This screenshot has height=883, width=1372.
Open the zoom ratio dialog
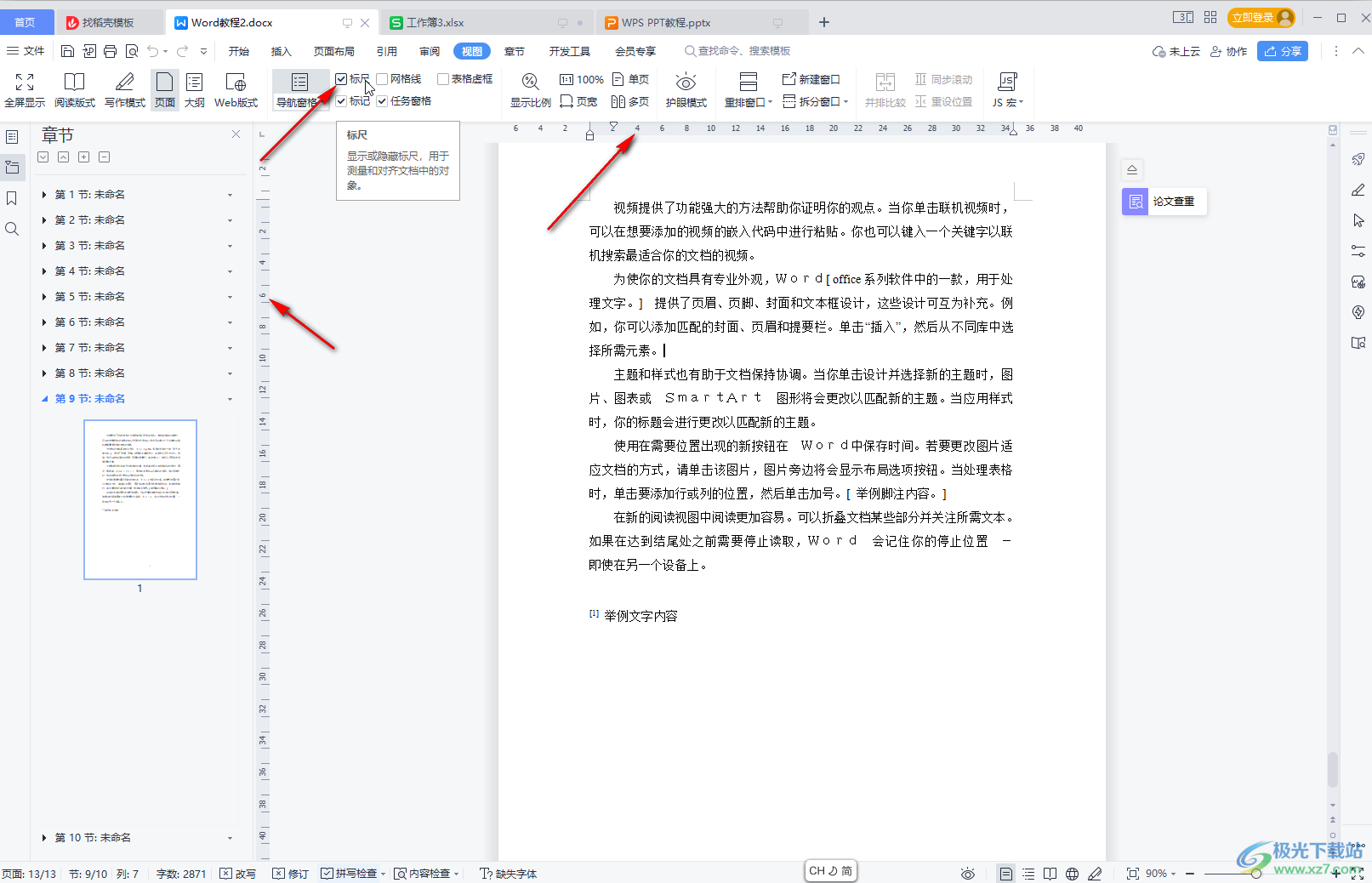(x=530, y=90)
